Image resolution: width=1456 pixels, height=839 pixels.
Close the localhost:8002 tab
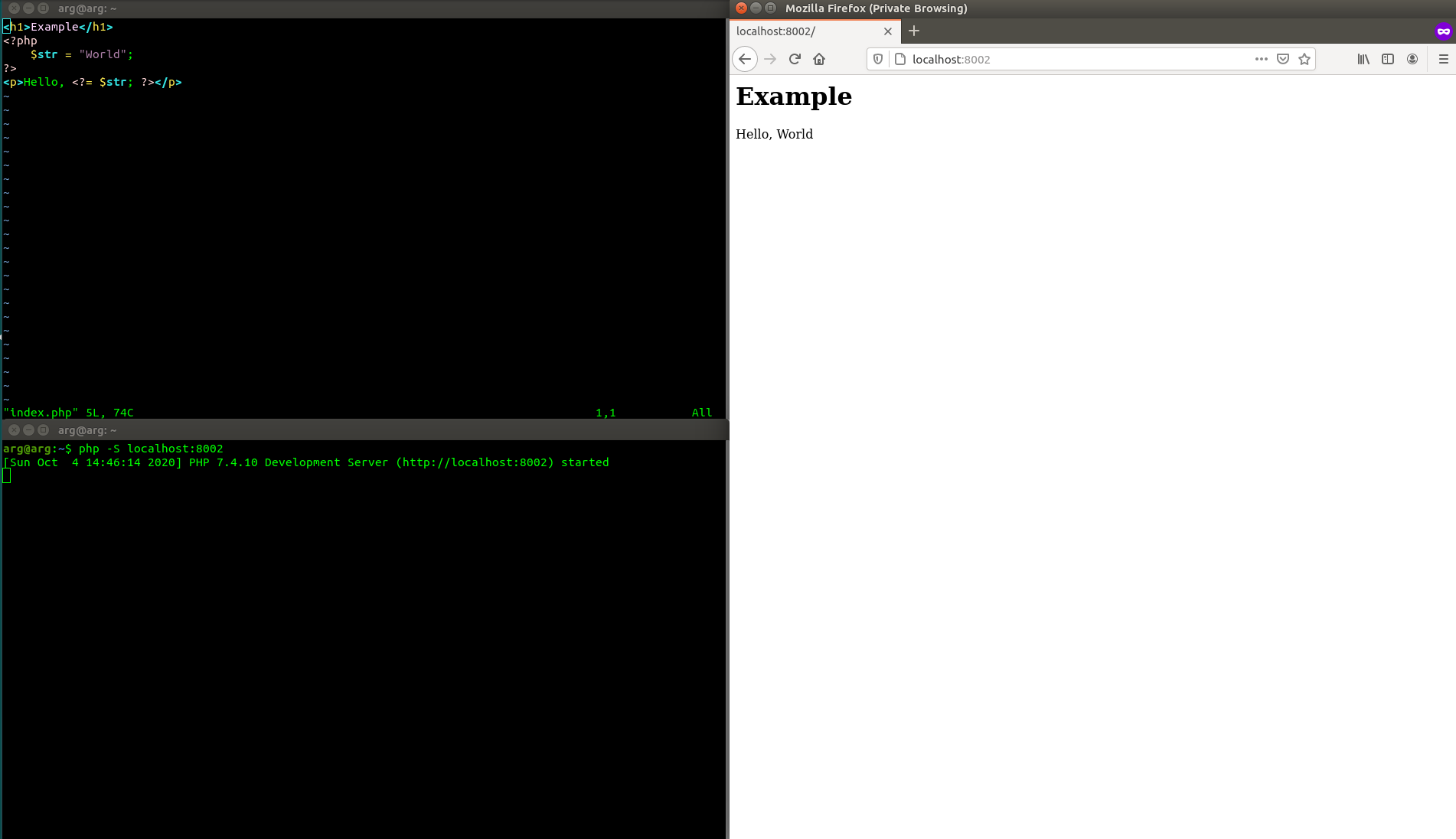coord(888,31)
